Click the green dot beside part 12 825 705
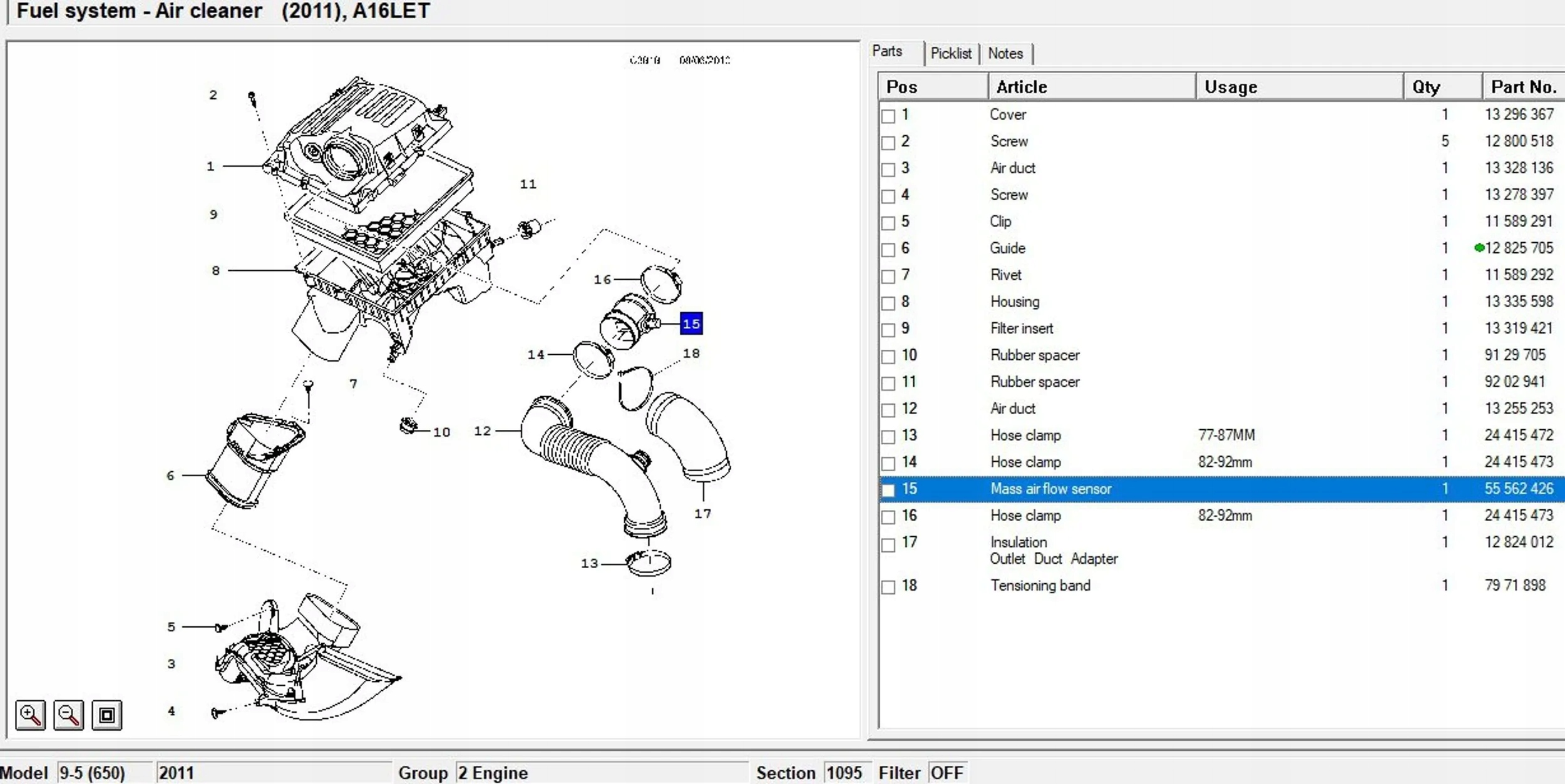The image size is (1565, 784). (x=1479, y=248)
